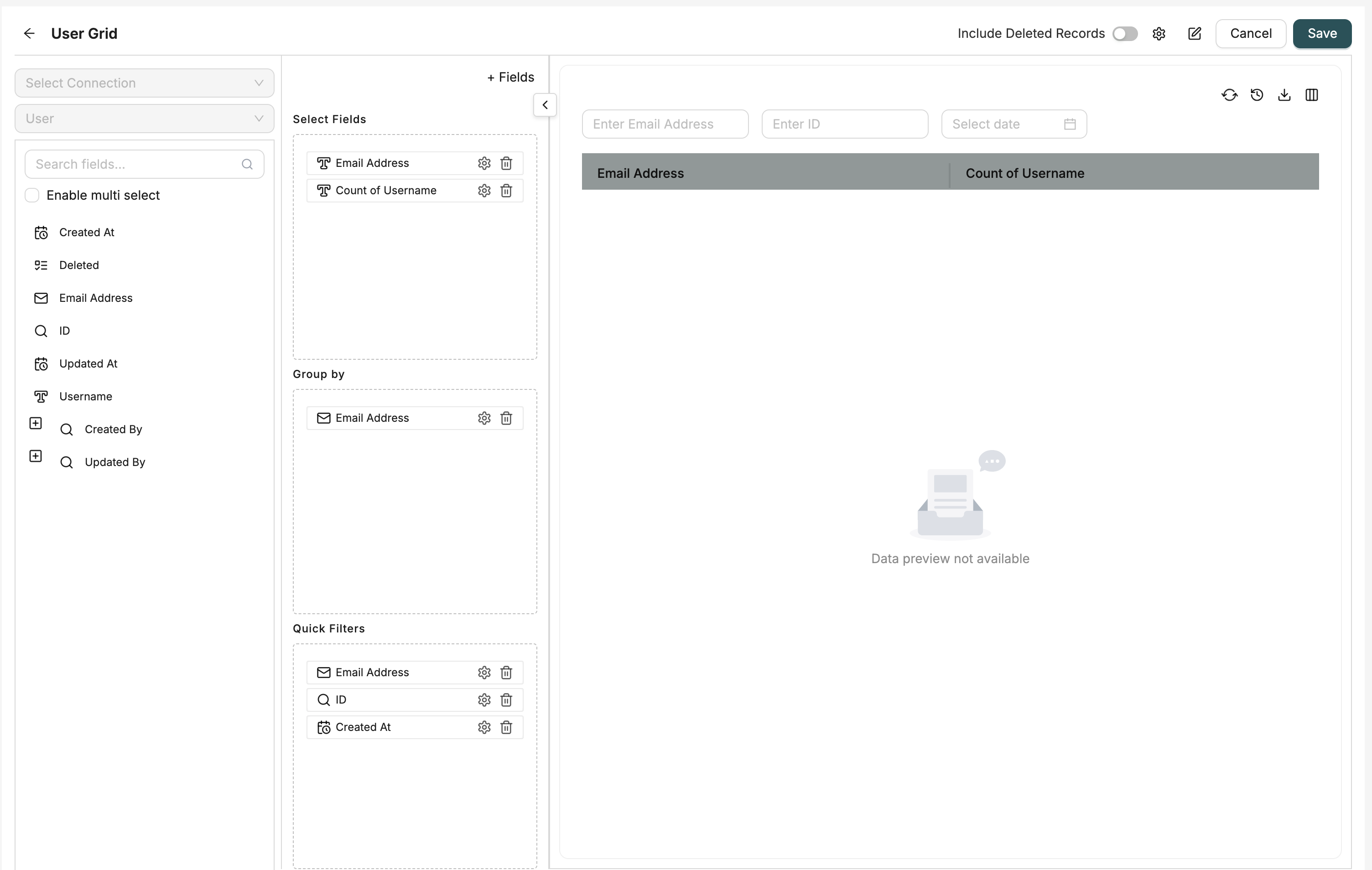Remove Email Address from Group by
Image resolution: width=1372 pixels, height=870 pixels.
coord(507,418)
